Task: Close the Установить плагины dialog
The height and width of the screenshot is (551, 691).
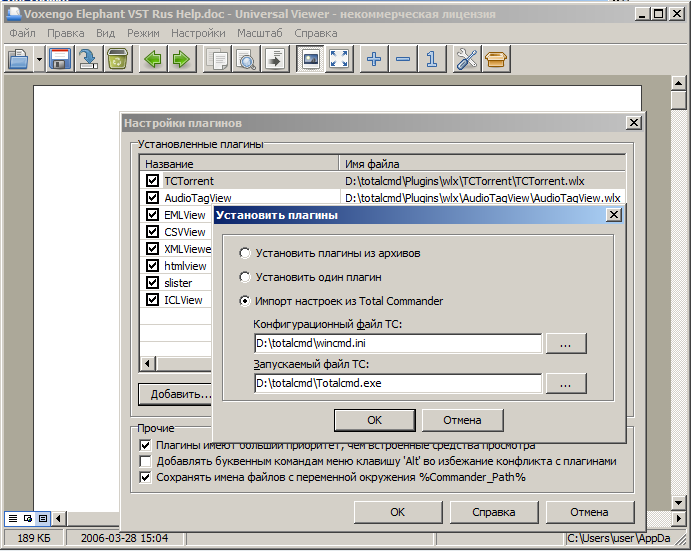Action: [614, 215]
